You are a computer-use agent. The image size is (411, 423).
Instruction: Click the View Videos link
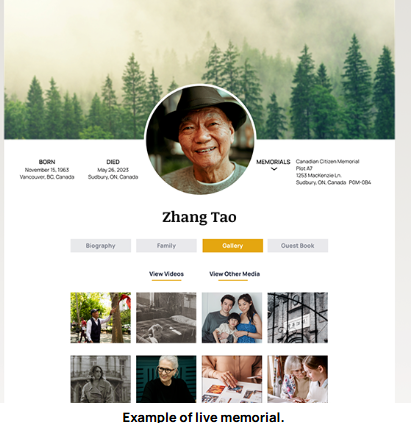(x=166, y=274)
